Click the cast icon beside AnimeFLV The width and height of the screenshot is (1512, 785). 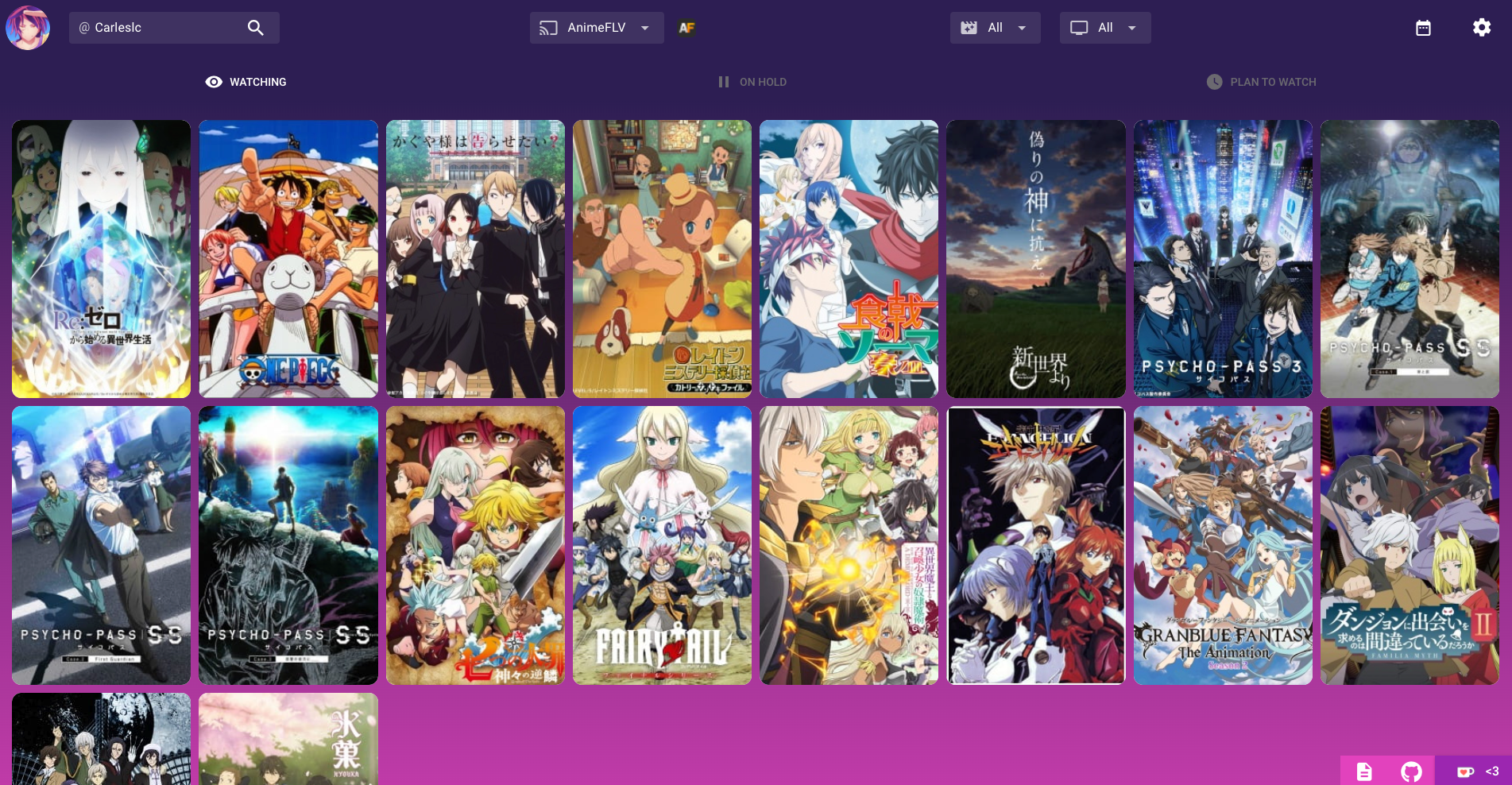click(548, 28)
